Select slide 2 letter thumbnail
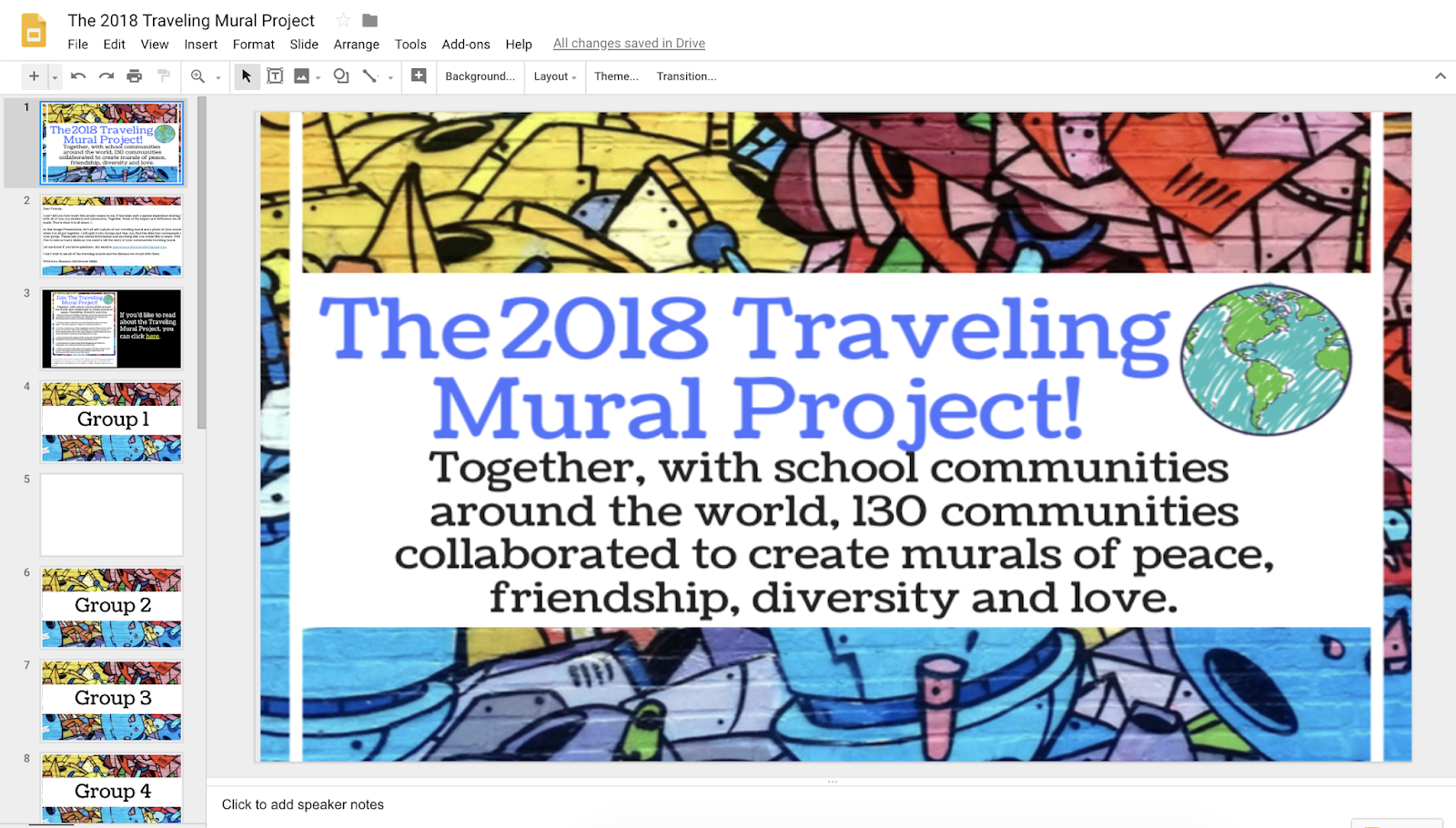The height and width of the screenshot is (828, 1456). (112, 236)
